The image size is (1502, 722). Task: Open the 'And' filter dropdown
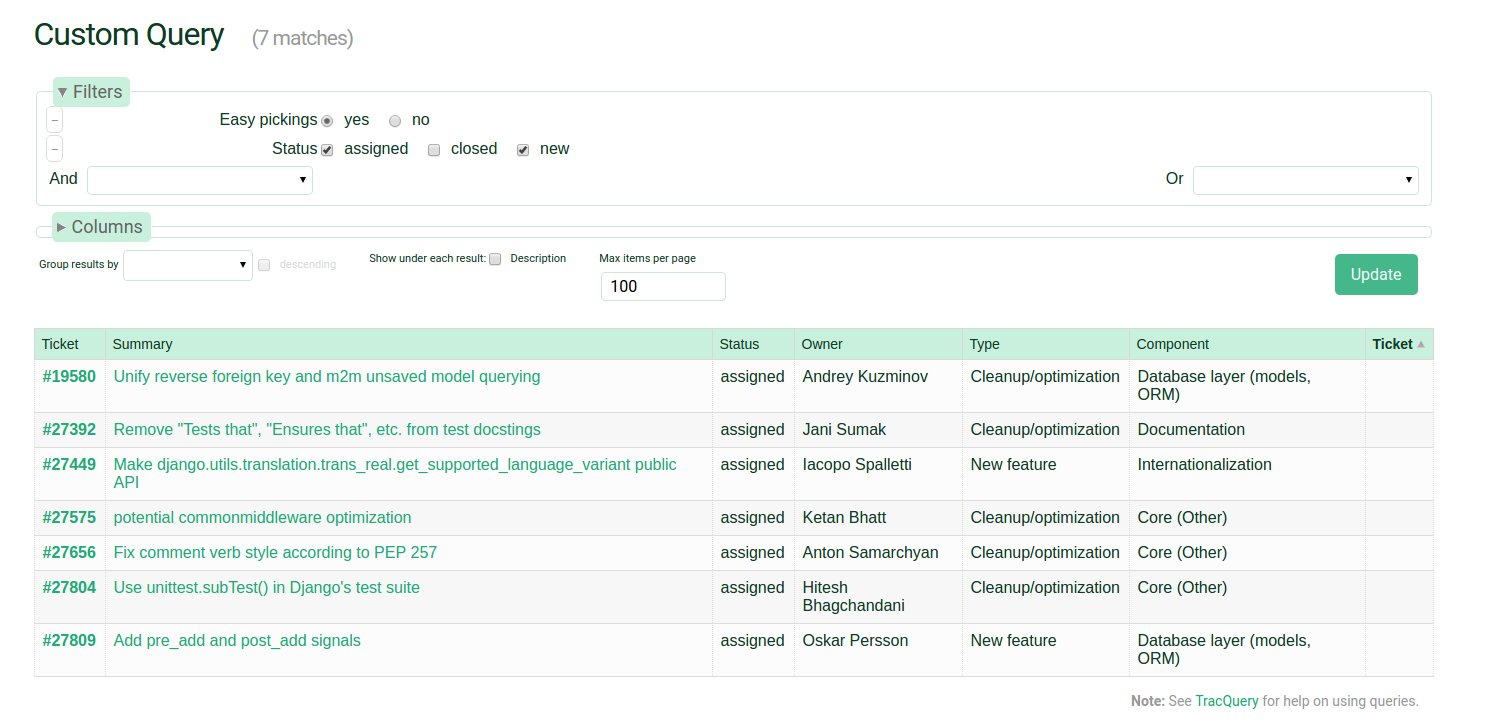pyautogui.click(x=200, y=180)
